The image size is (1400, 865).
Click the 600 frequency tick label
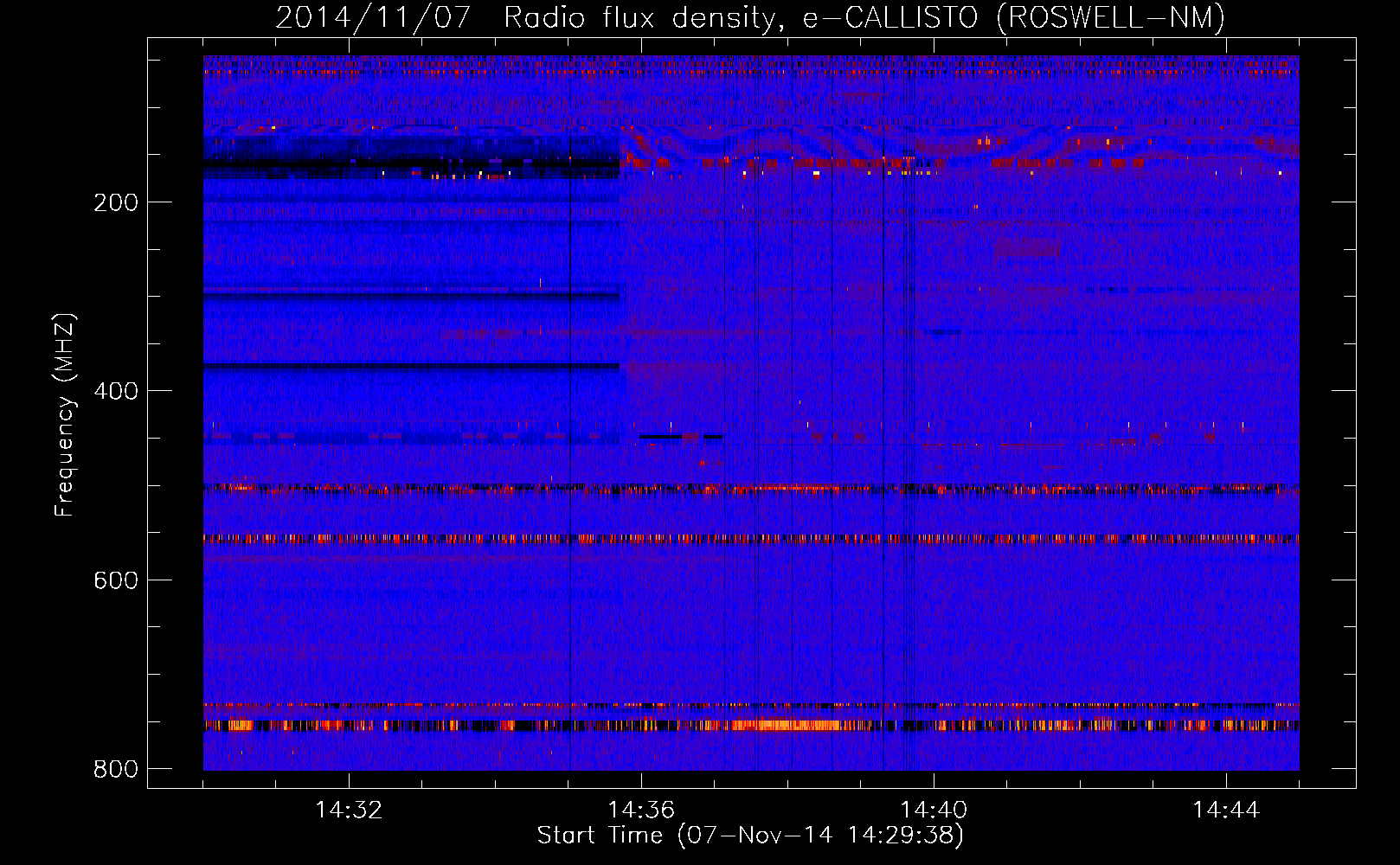click(116, 580)
